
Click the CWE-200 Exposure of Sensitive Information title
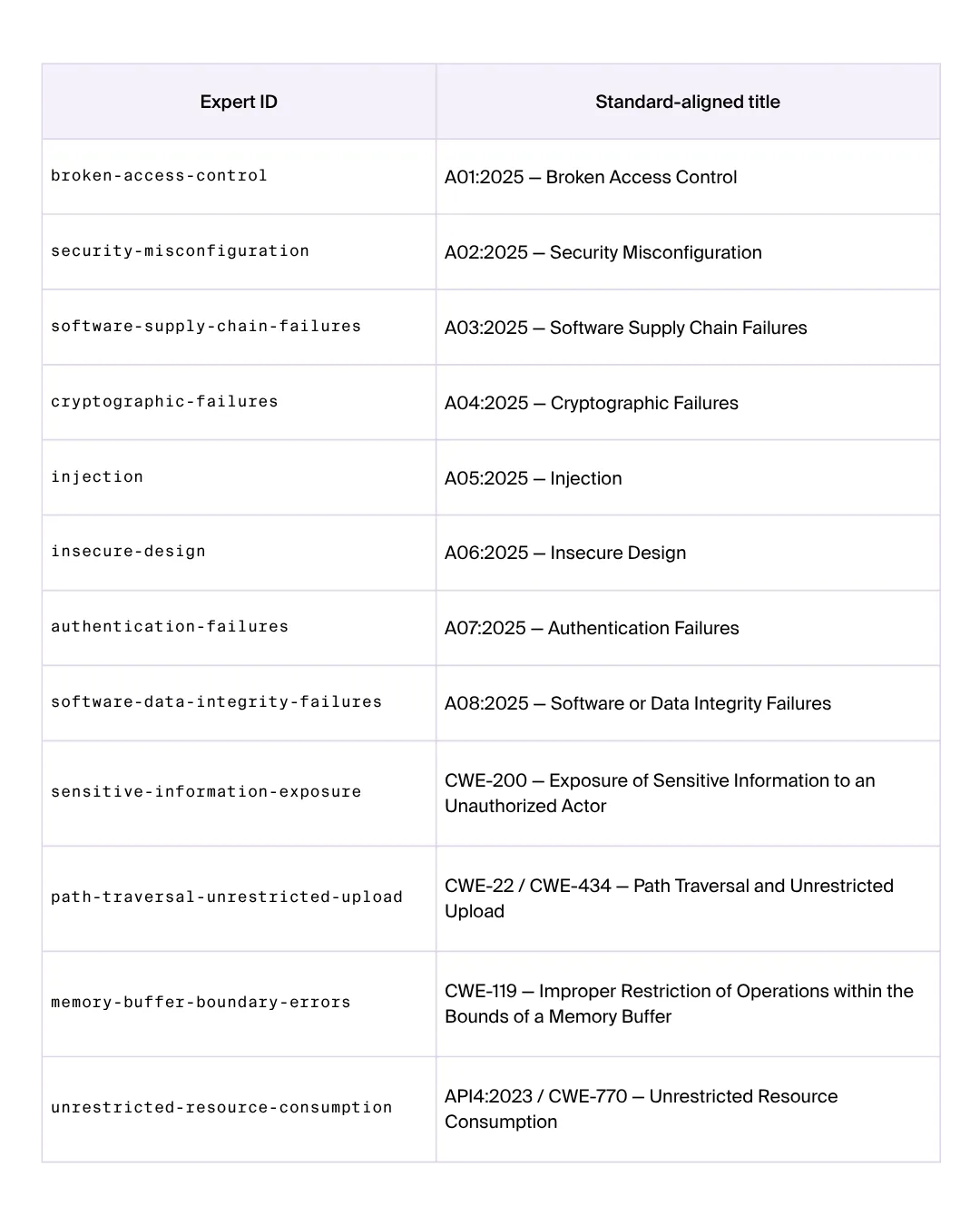[x=660, y=793]
